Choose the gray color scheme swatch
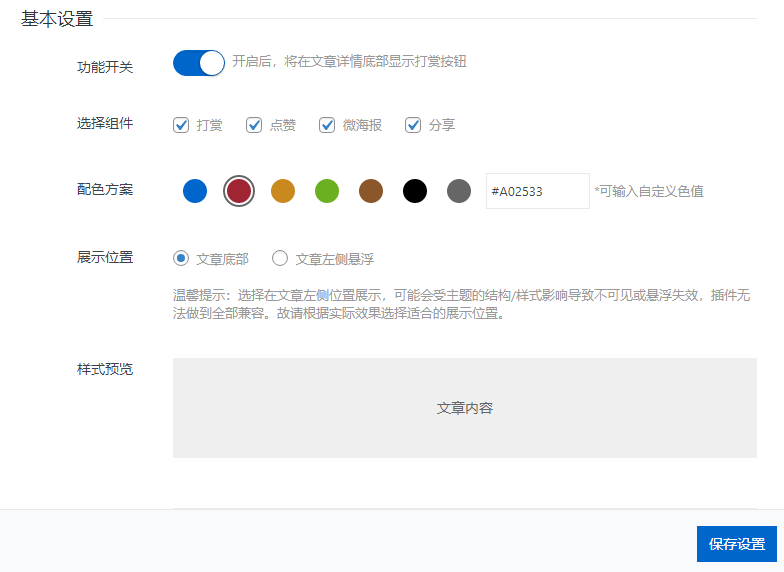 pyautogui.click(x=459, y=191)
